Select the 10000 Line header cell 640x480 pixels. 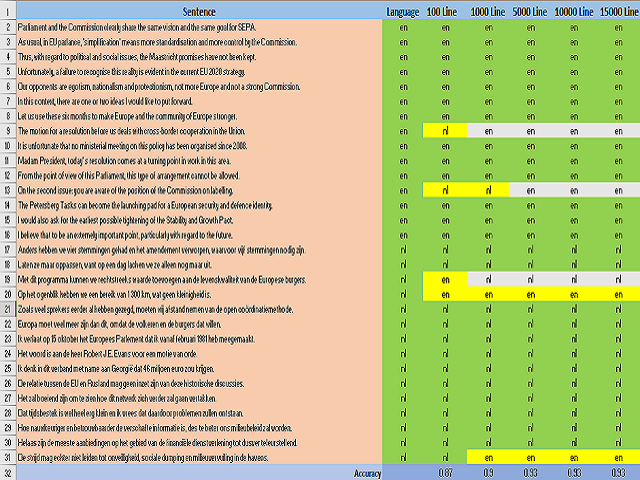point(574,12)
